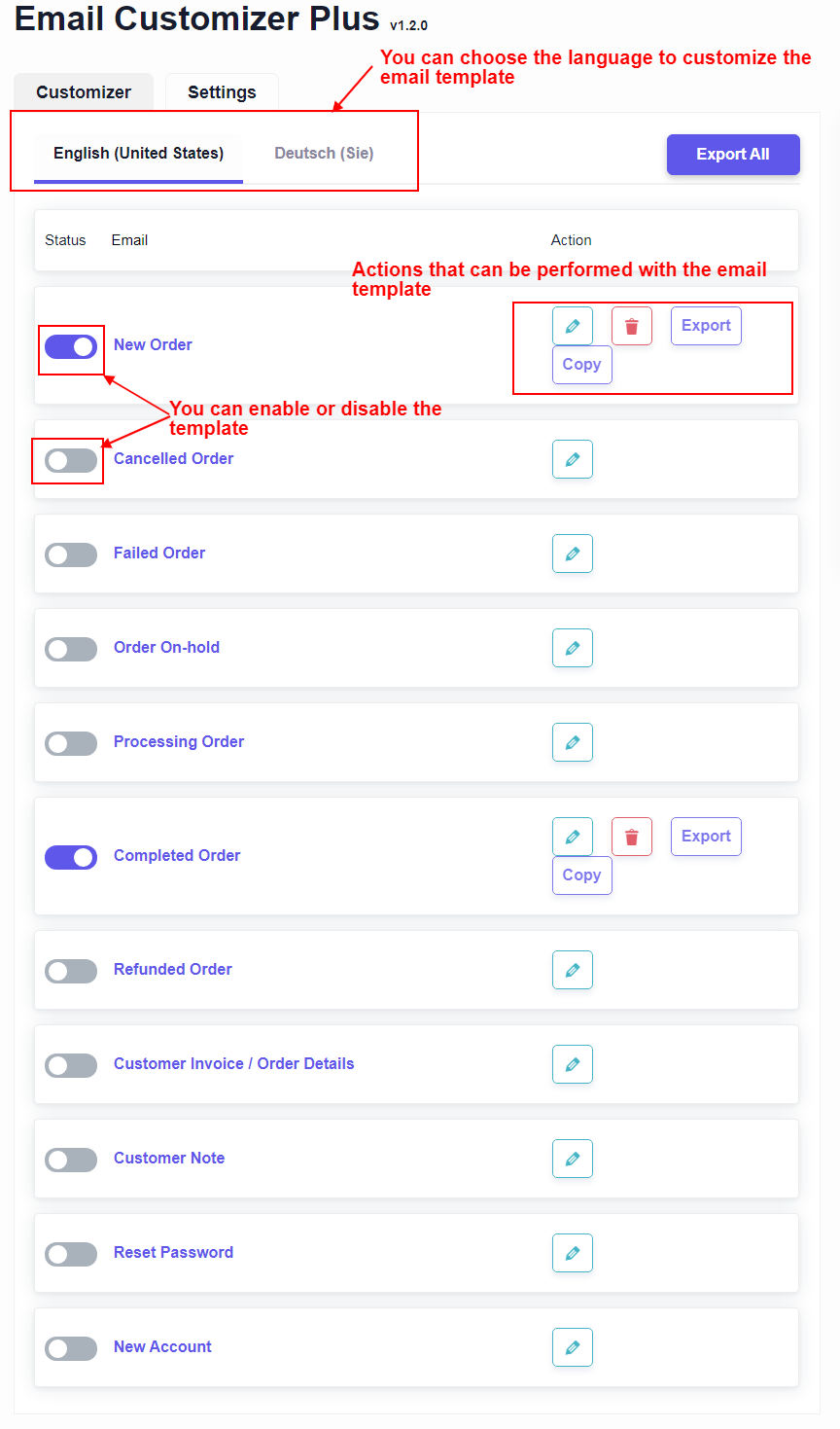Select the edit pencil for Refunded Order

click(572, 969)
